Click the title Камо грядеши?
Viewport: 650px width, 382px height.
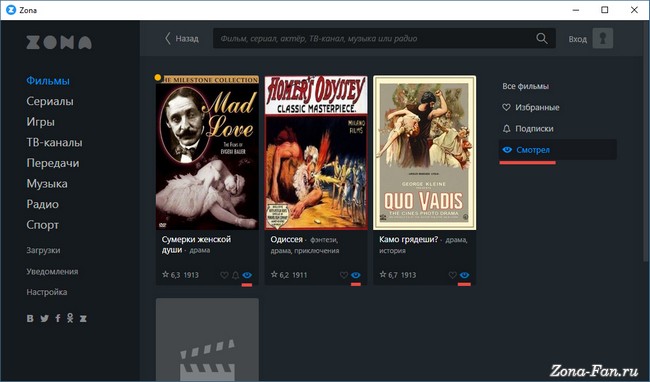408,239
